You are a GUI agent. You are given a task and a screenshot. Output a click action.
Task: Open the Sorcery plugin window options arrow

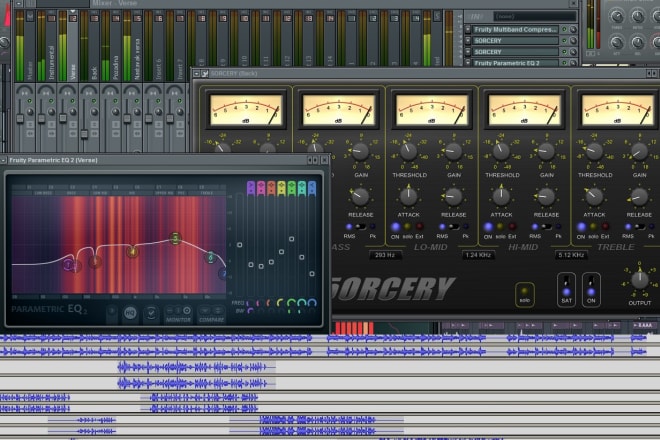click(x=197, y=74)
